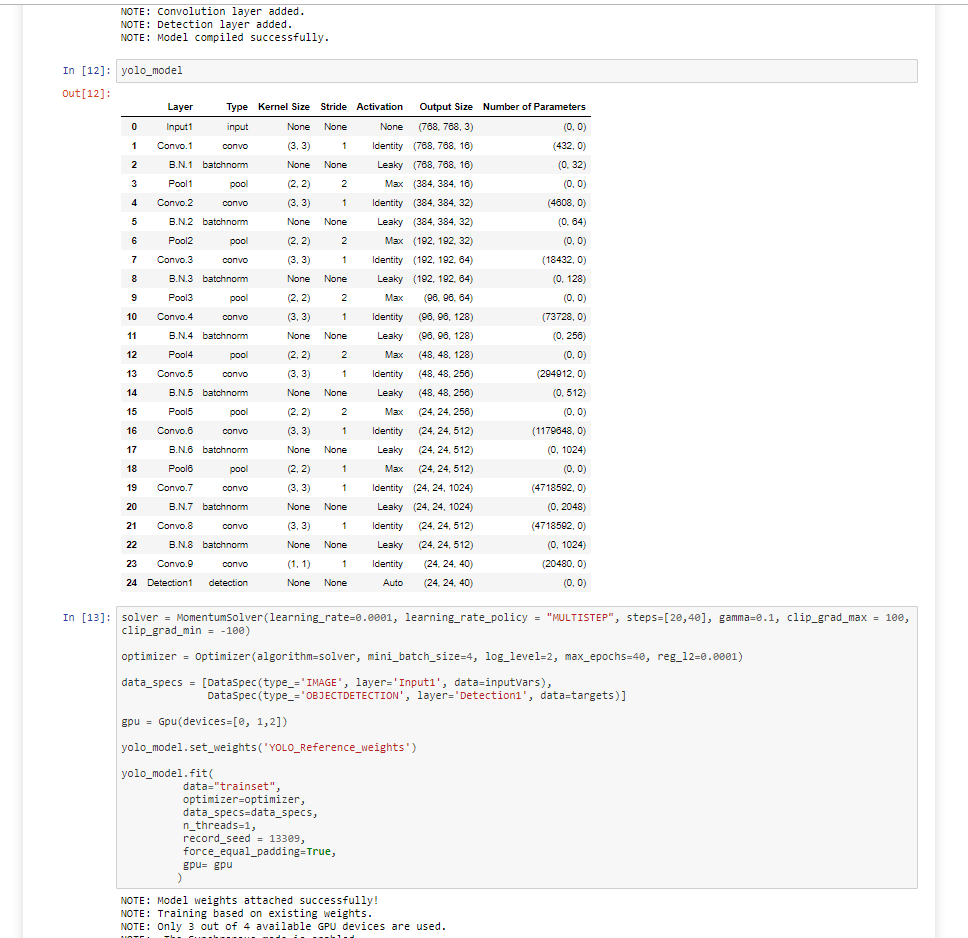Screen dimensions: 968x938
Task: Select the Input1 layer cell
Action: pos(179,127)
